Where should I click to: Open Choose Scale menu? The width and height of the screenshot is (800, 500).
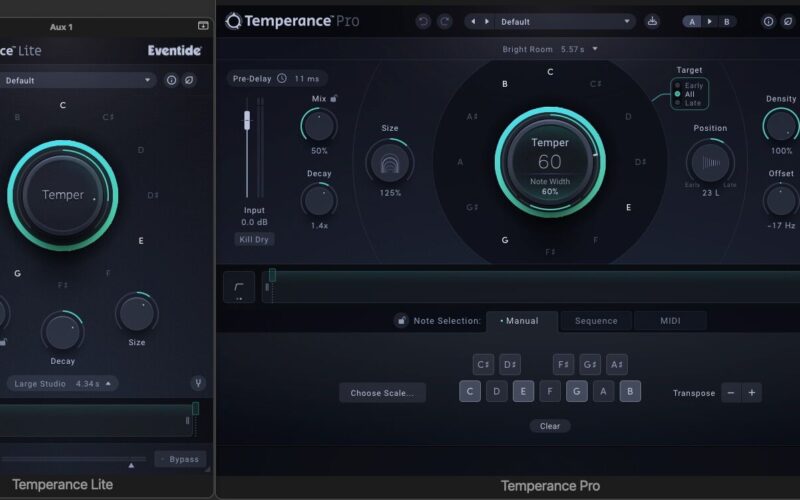pos(382,393)
